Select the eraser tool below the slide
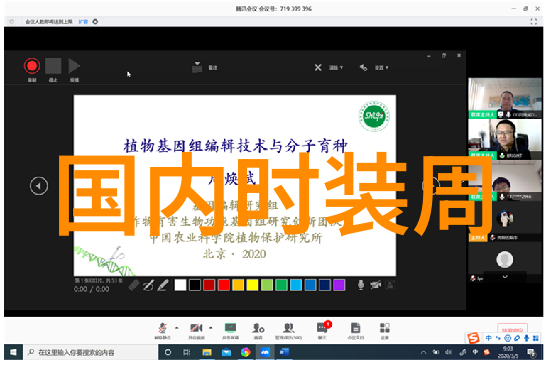This screenshot has width=550, height=367. pos(134,286)
